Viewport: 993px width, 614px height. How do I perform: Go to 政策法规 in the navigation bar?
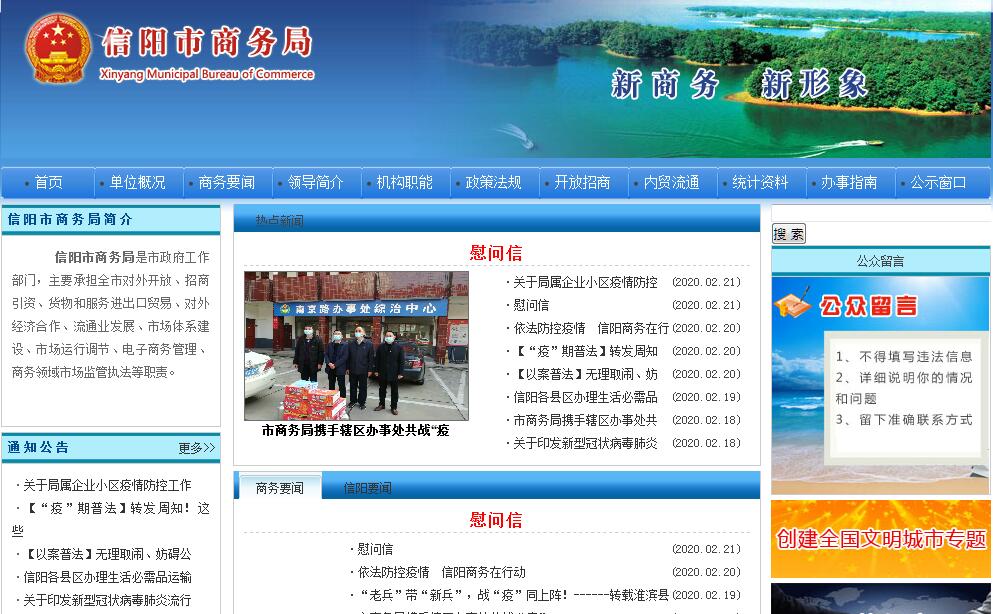tap(493, 183)
